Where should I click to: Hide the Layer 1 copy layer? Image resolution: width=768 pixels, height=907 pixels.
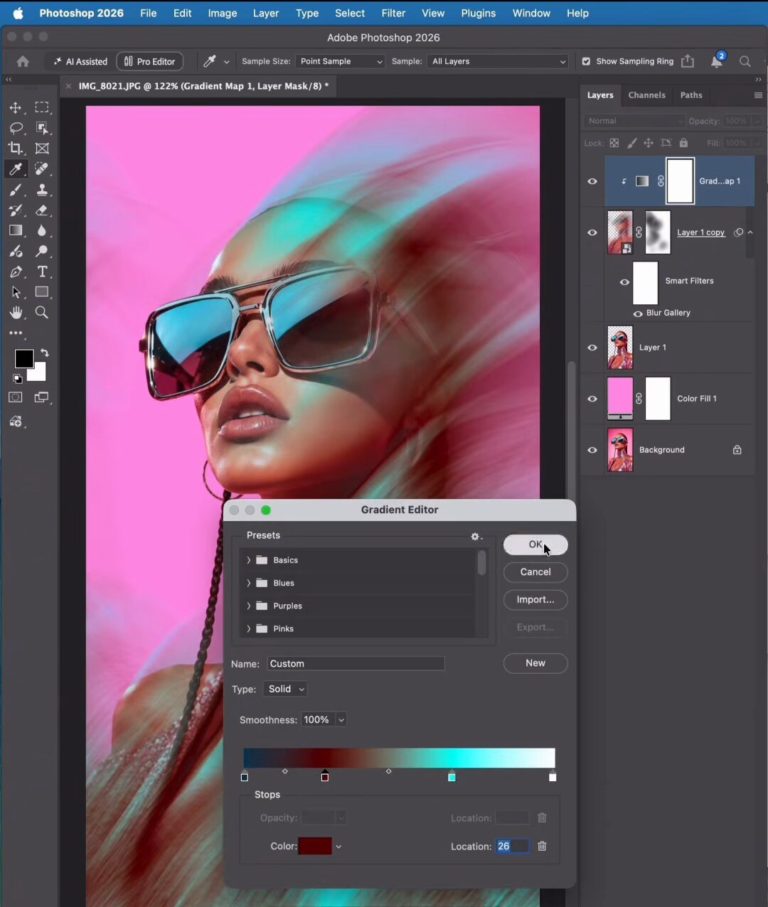592,233
